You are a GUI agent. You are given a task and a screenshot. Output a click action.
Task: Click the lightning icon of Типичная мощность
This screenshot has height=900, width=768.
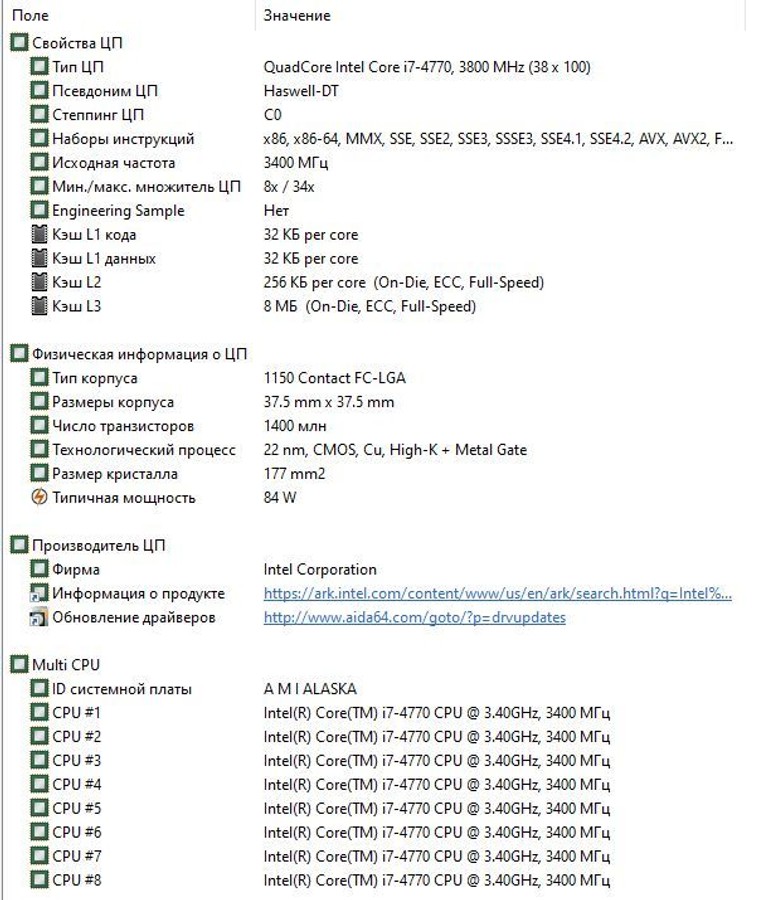[x=39, y=497]
